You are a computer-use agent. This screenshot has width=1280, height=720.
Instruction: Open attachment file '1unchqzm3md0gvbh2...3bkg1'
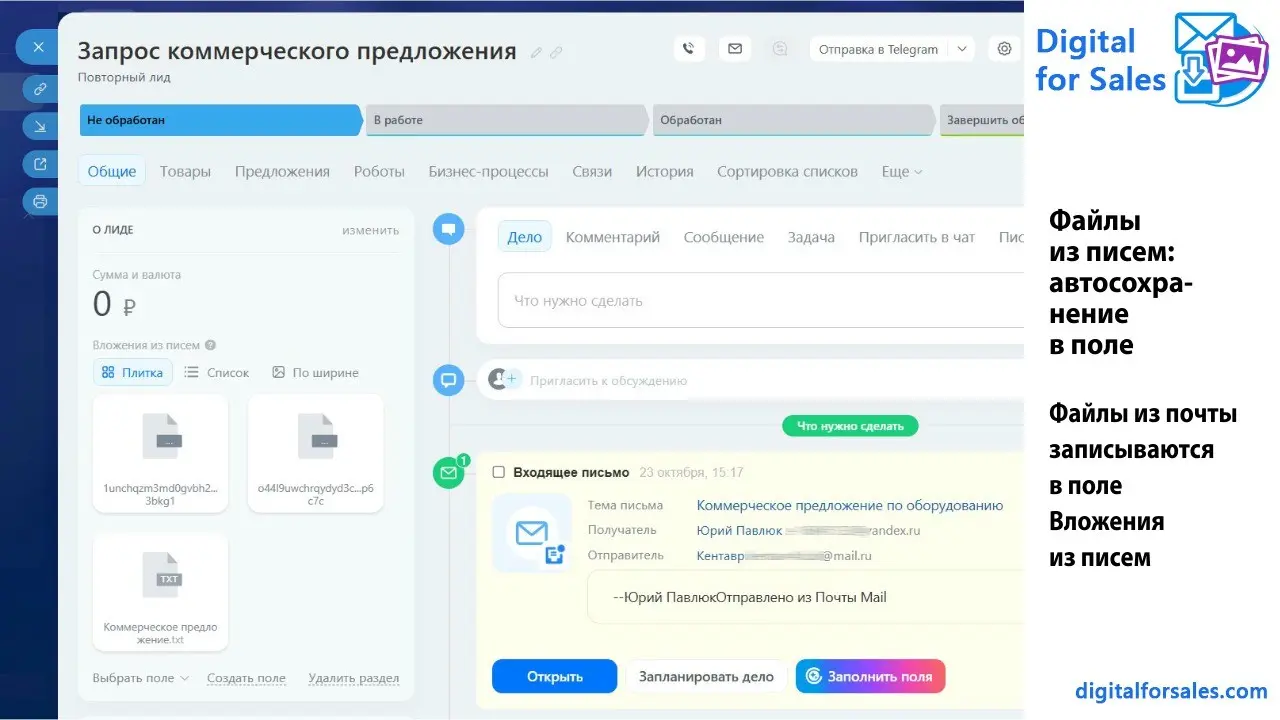coord(160,453)
